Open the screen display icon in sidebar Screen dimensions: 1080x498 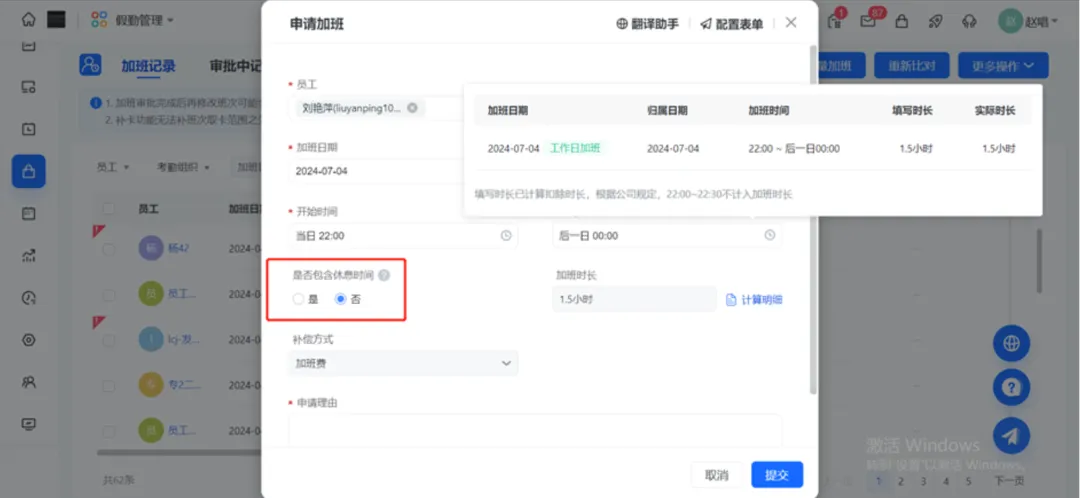(28, 424)
